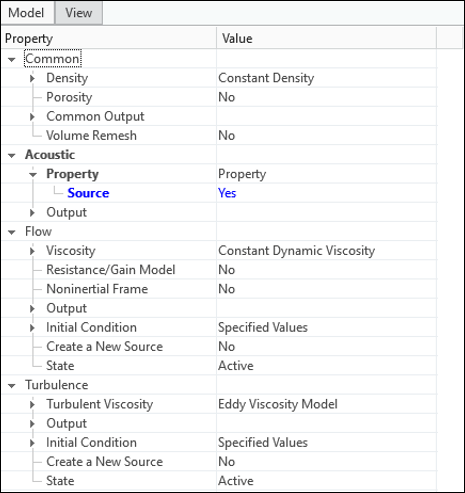Change Porosity value from No
The width and height of the screenshot is (465, 493).
click(x=327, y=97)
